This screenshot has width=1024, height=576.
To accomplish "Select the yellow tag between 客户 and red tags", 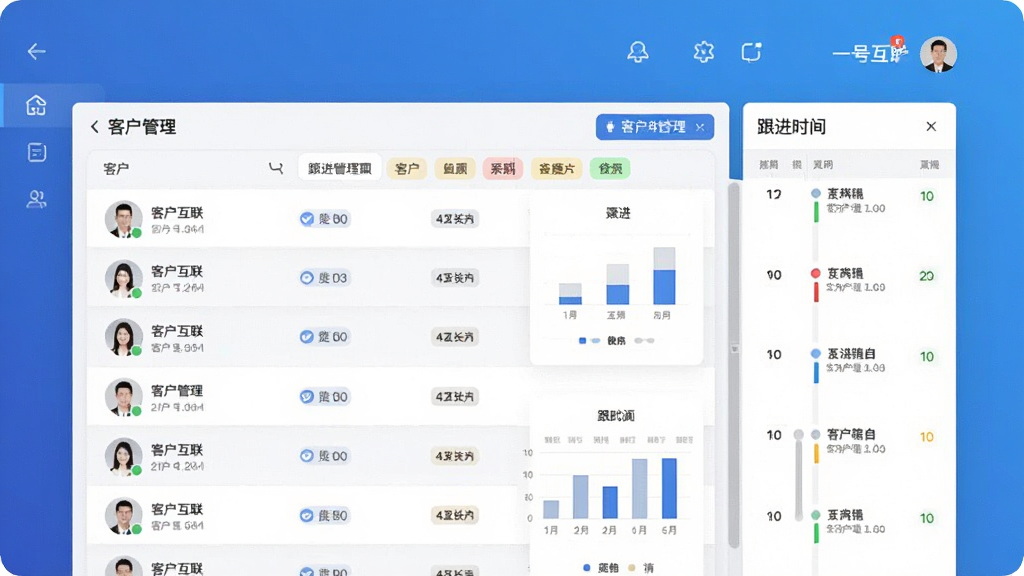I will tap(455, 168).
